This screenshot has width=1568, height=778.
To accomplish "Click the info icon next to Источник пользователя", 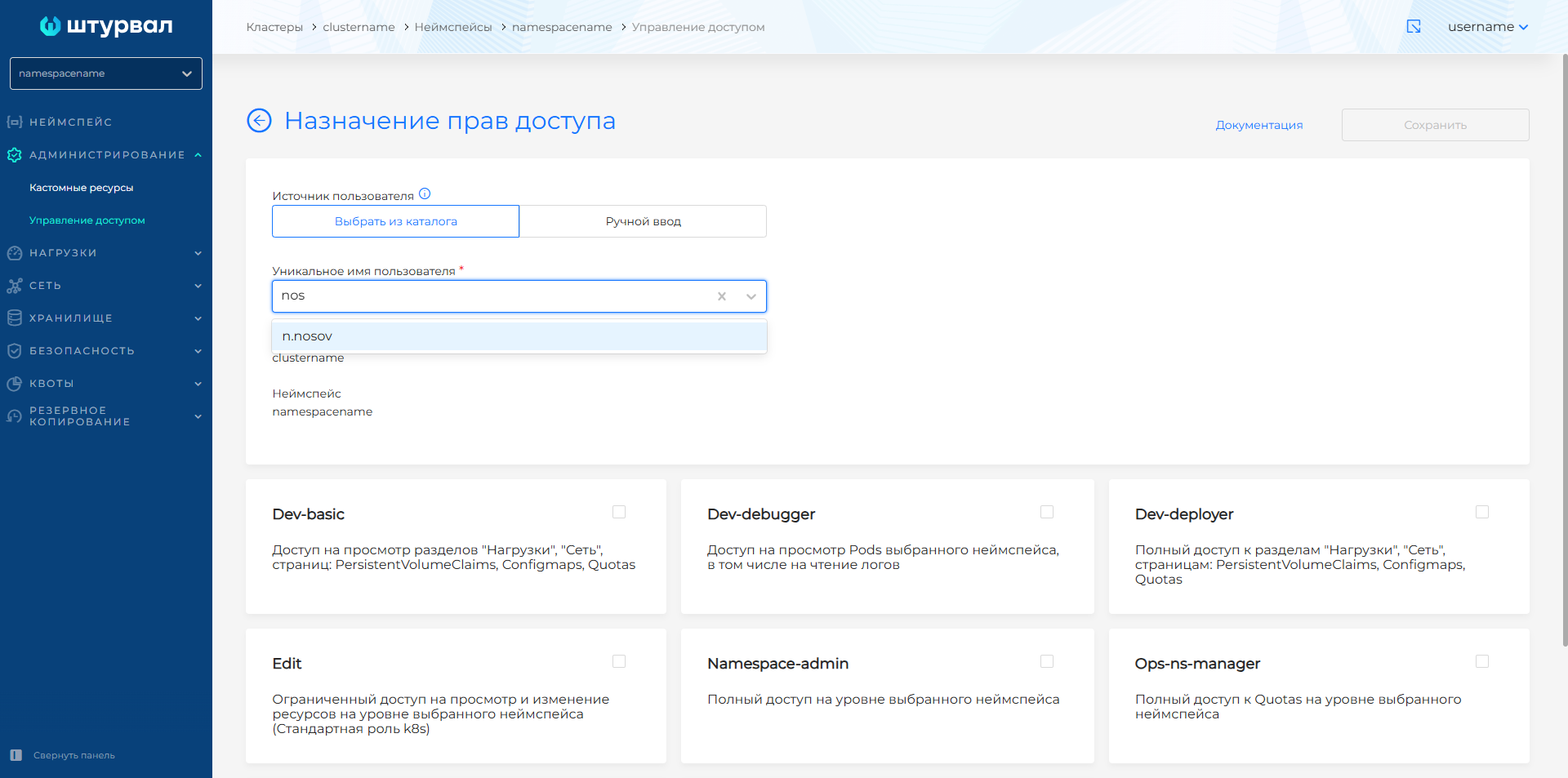I will 425,194.
